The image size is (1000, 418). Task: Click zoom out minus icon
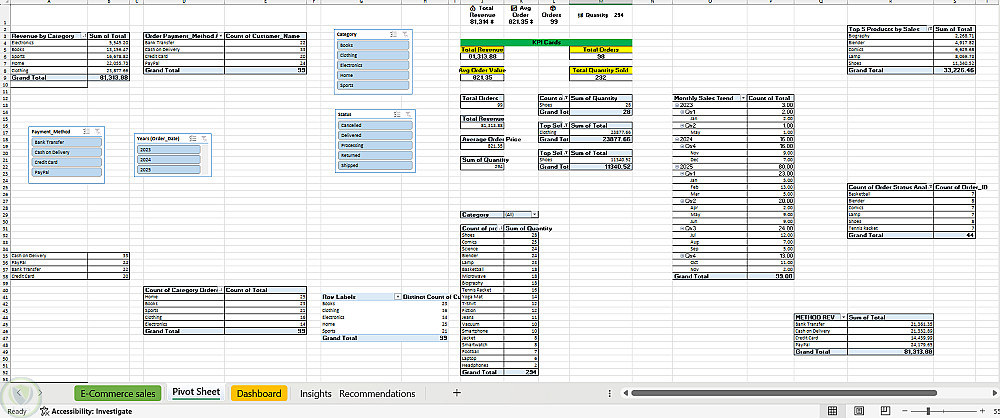tap(906, 410)
